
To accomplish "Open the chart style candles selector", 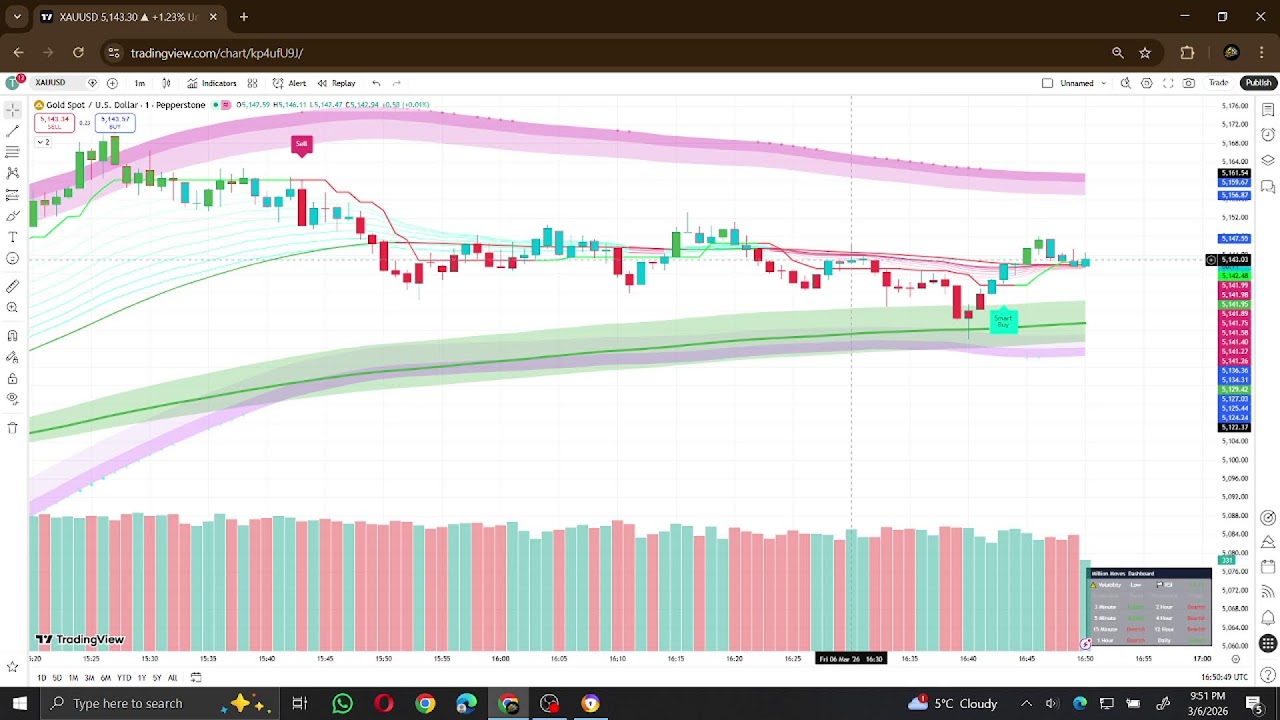I will 166,83.
